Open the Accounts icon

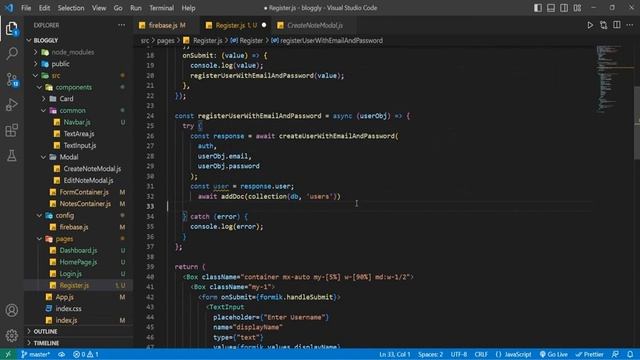click(12, 310)
